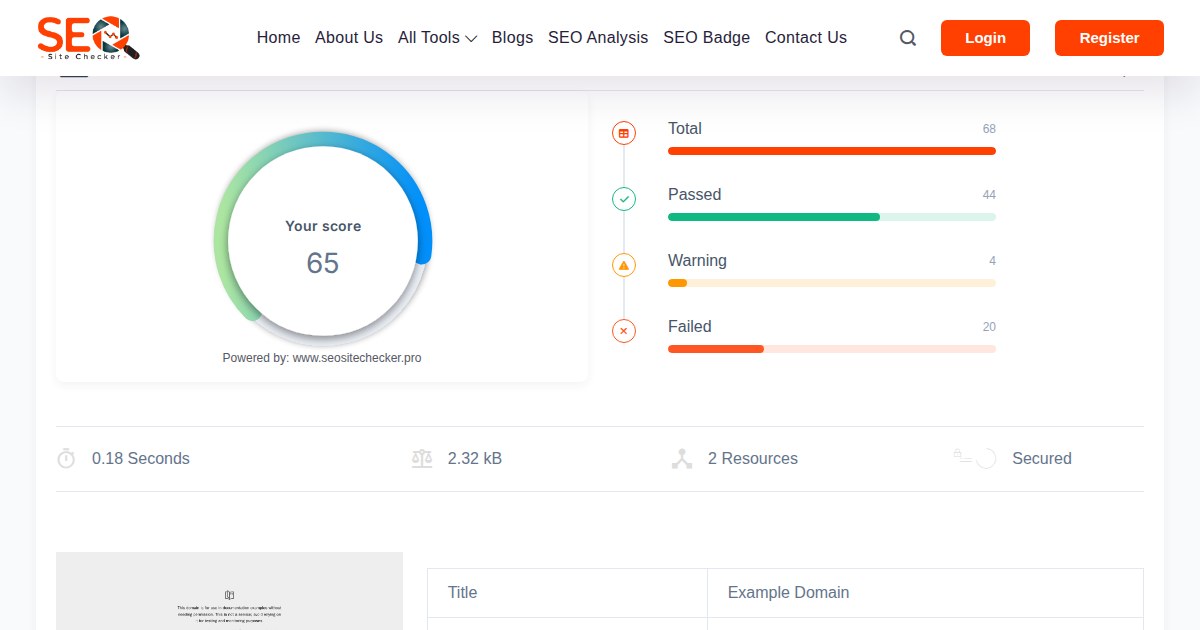Click the 'Warning' label
This screenshot has width=1200, height=630.
tap(697, 260)
